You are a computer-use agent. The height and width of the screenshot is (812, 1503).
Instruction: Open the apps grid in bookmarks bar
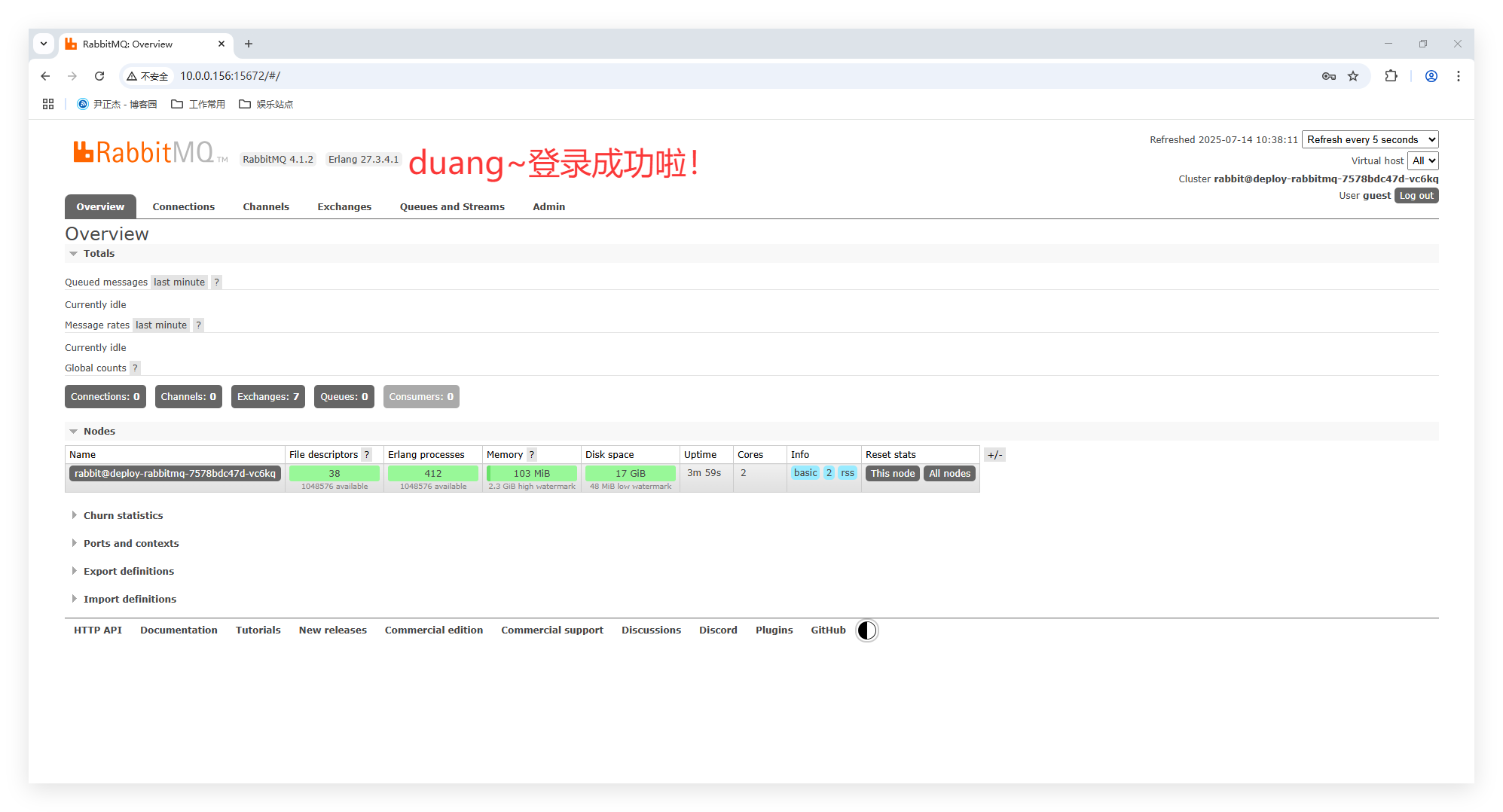tap(48, 104)
